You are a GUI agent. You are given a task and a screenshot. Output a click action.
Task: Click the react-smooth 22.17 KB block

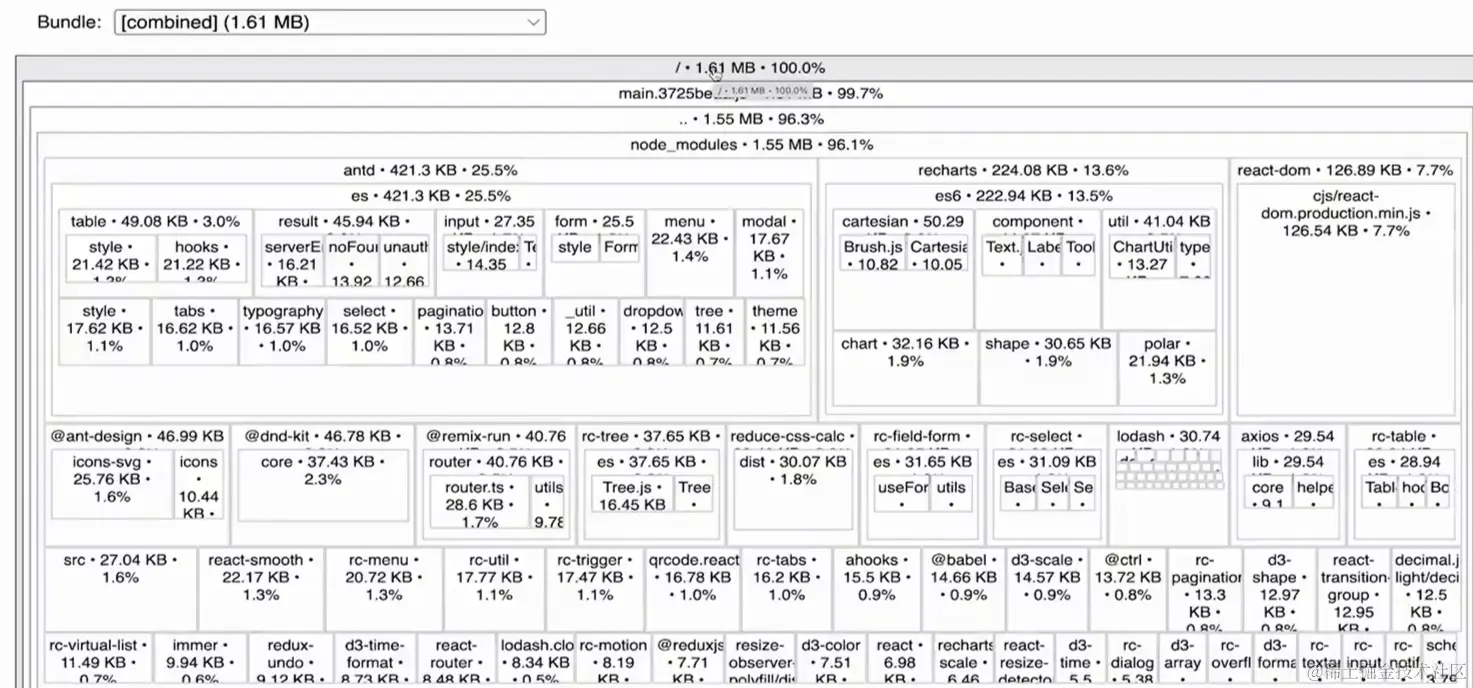(x=261, y=588)
